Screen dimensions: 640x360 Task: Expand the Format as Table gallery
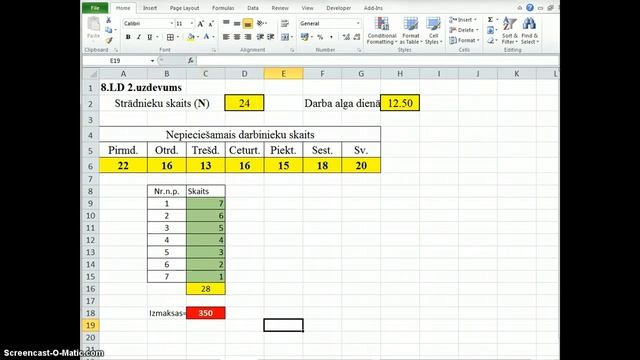[410, 31]
